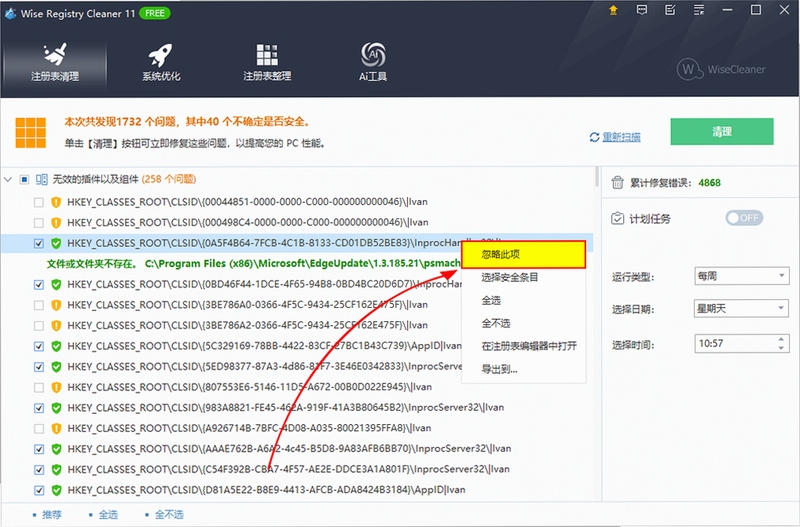Check the {807553E6-5146...} entry checkbox
This screenshot has height=527, width=800.
(x=39, y=387)
